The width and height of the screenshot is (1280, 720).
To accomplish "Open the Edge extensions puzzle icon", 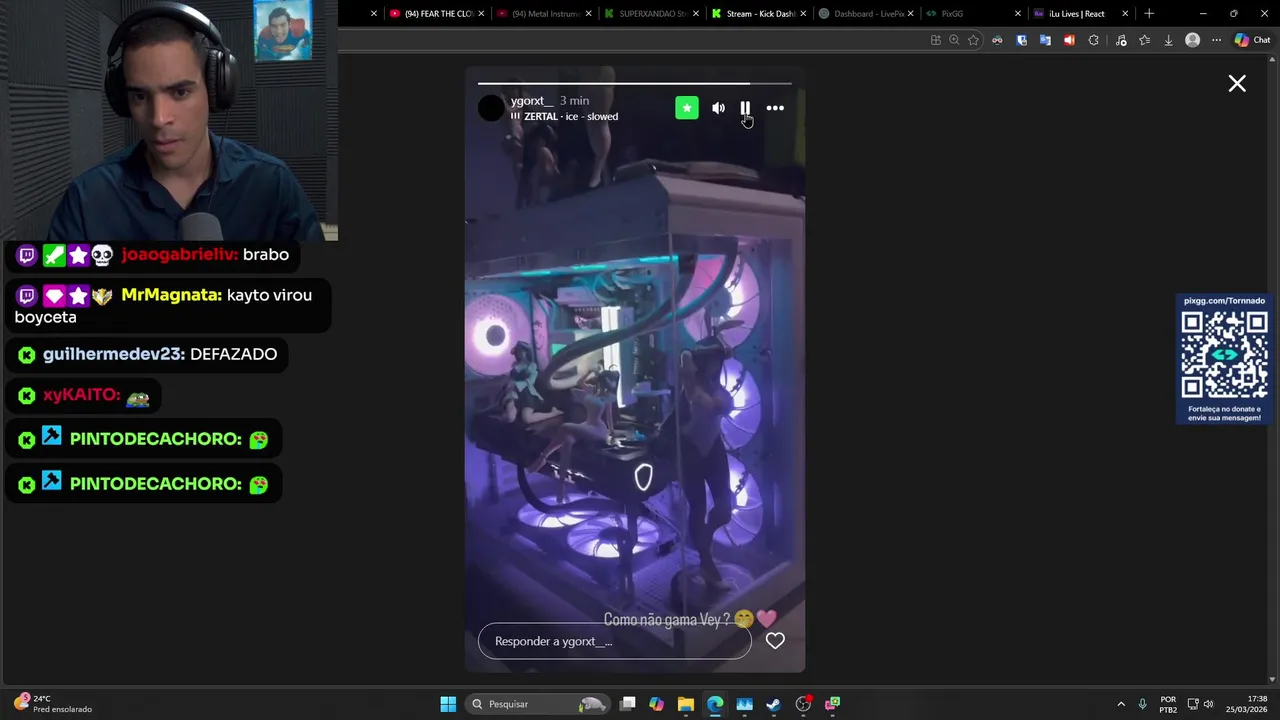I will pyautogui.click(x=1093, y=40).
